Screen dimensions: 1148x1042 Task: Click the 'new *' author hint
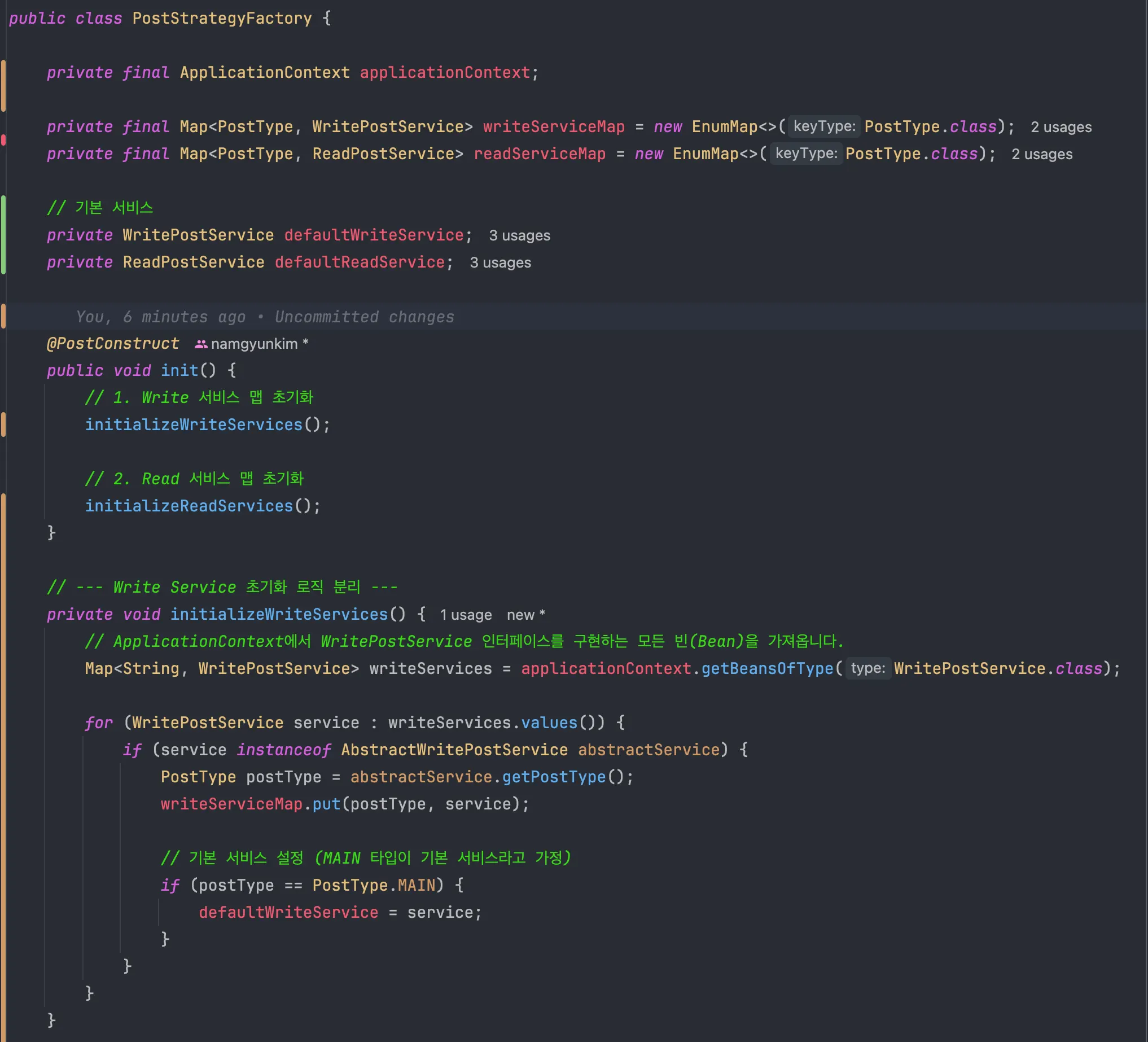(525, 615)
